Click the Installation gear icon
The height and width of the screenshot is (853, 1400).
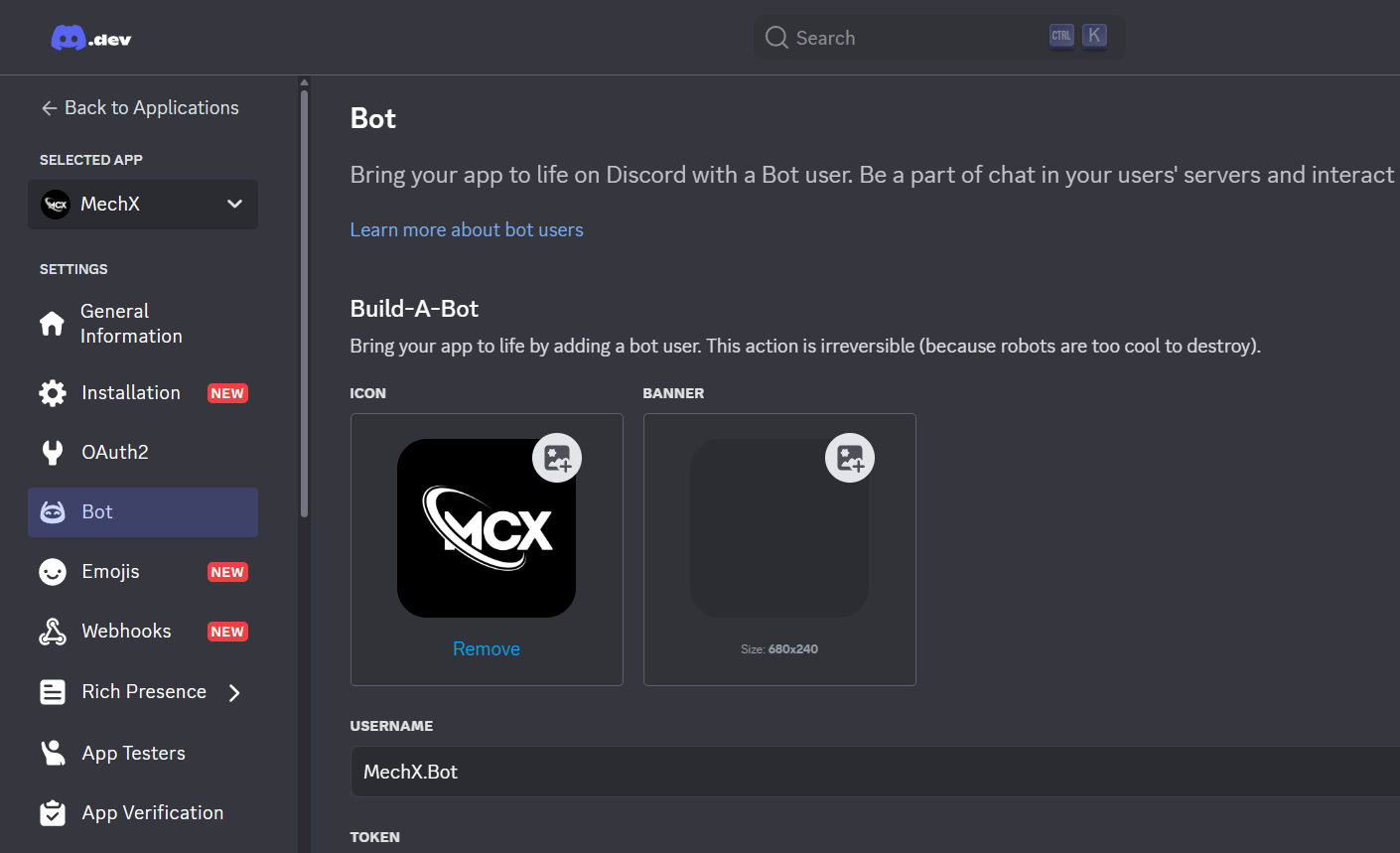[52, 393]
